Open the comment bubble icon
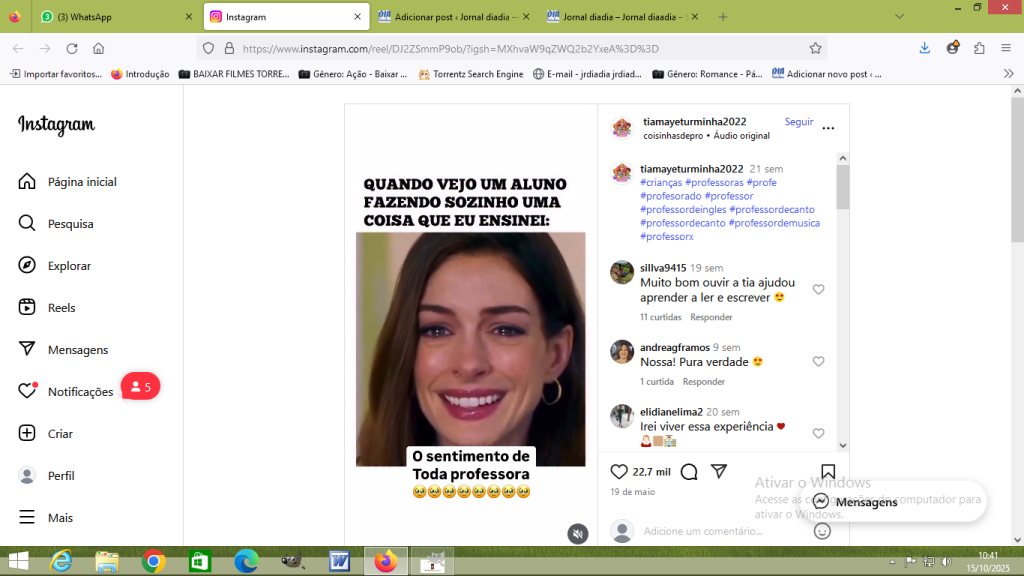1024x576 pixels. click(689, 472)
